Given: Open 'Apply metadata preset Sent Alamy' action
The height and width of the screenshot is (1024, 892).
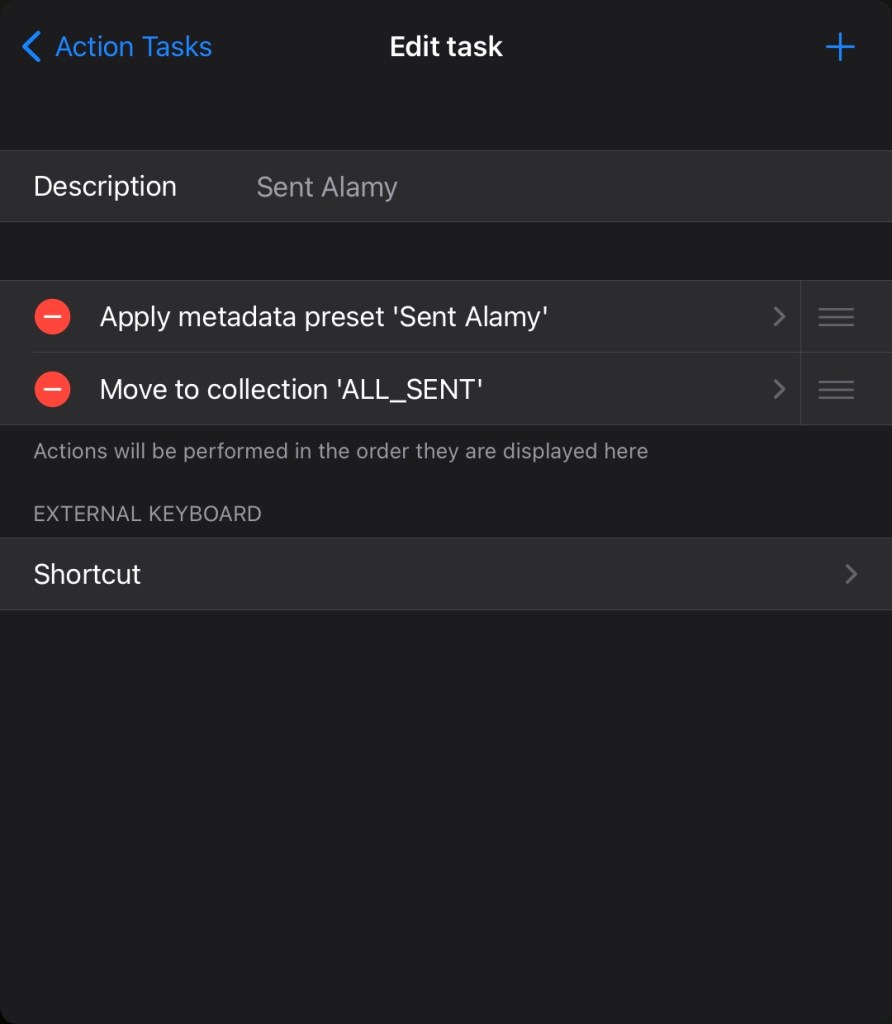Looking at the screenshot, I should point(323,317).
